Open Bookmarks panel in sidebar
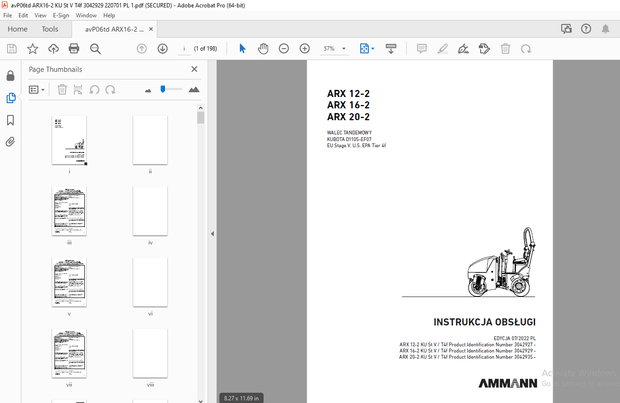 pyautogui.click(x=11, y=120)
